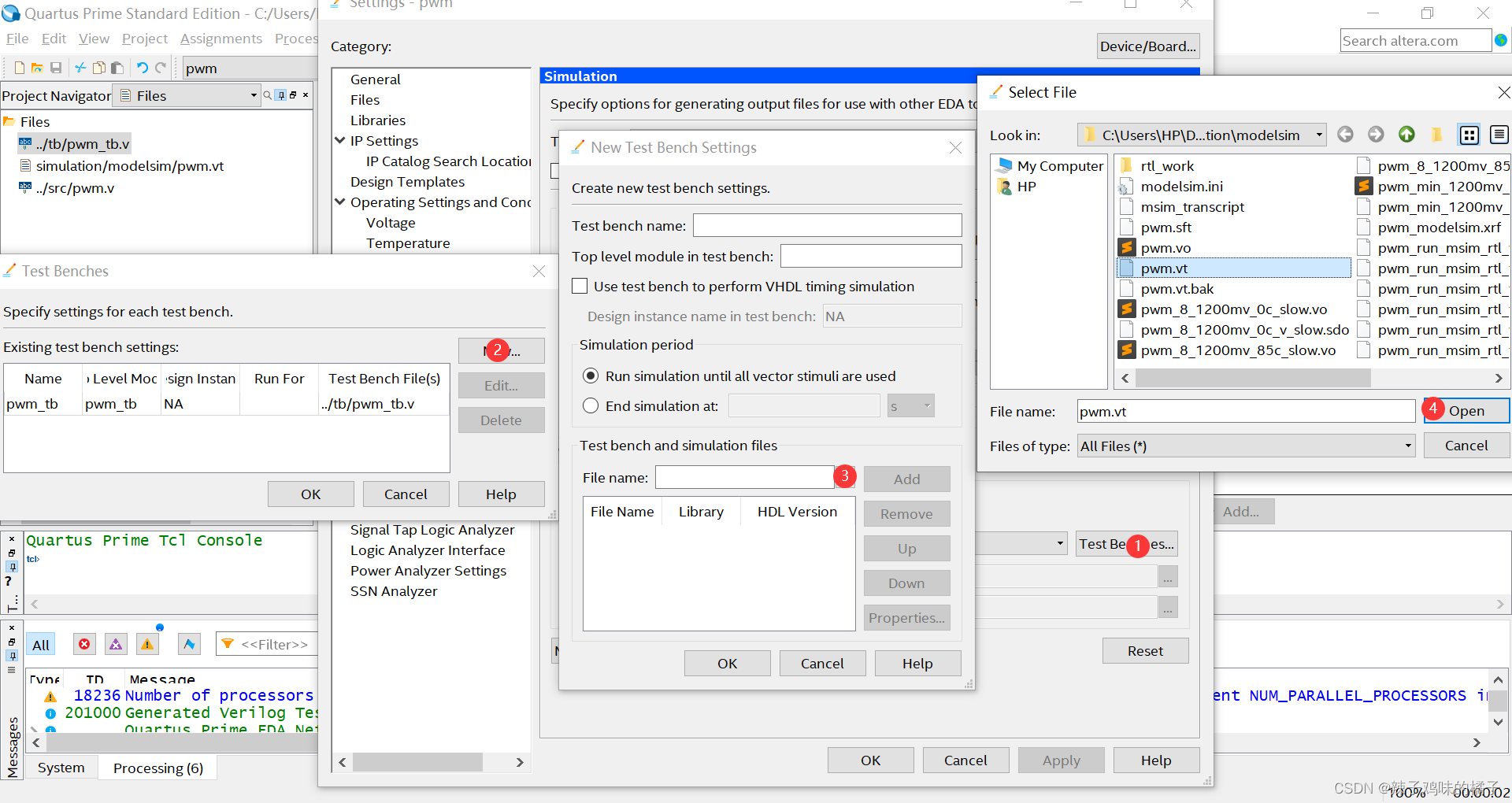Viewport: 1512px width, 803px height.
Task: Create new folder in Select File dialog
Action: pyautogui.click(x=1437, y=135)
